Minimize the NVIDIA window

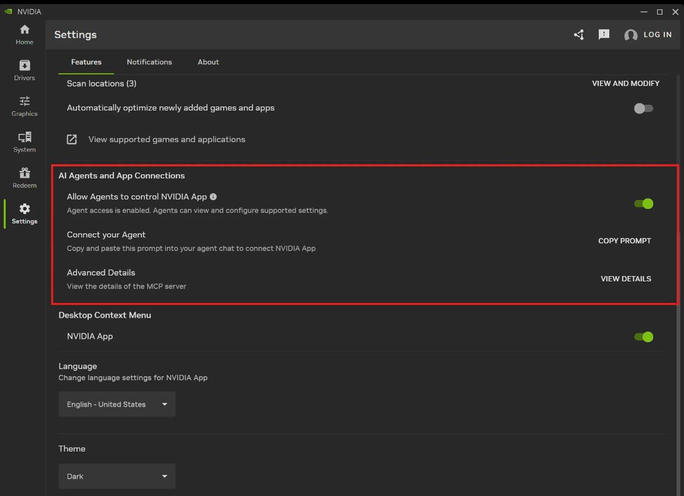point(643,12)
